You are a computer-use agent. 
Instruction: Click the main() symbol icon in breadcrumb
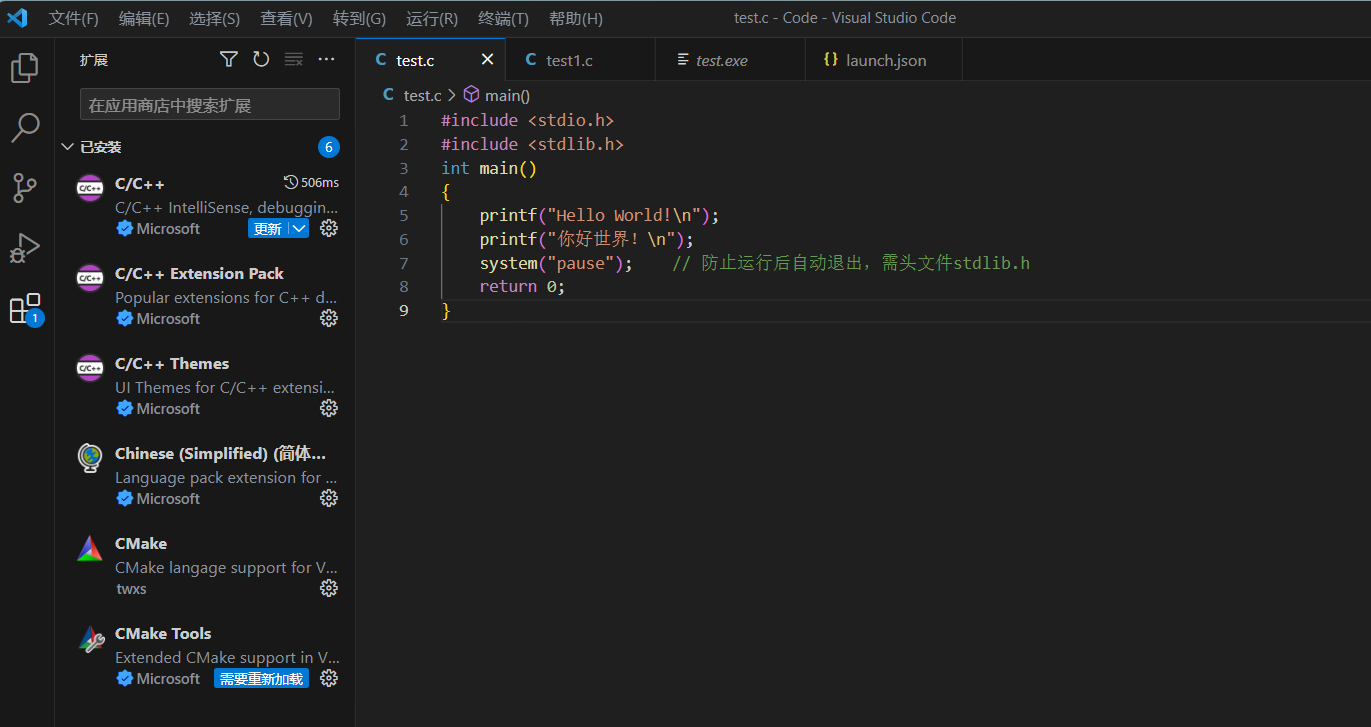(471, 95)
